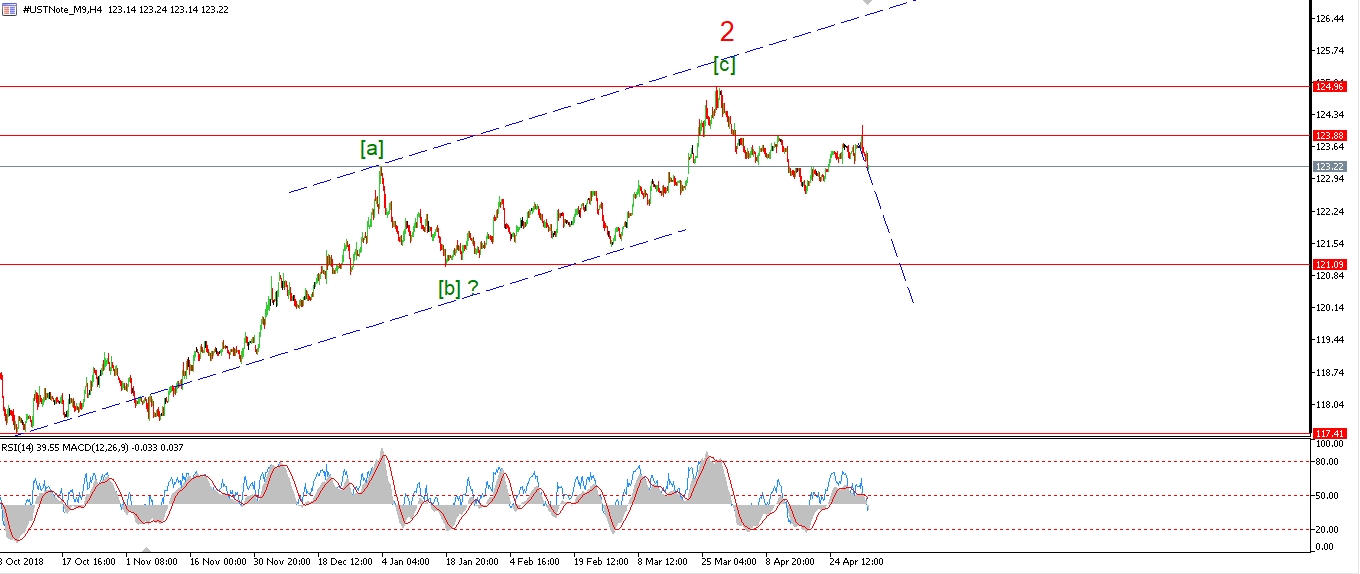
Task: Click the gray triangle on time axis
Action: [x=146, y=551]
